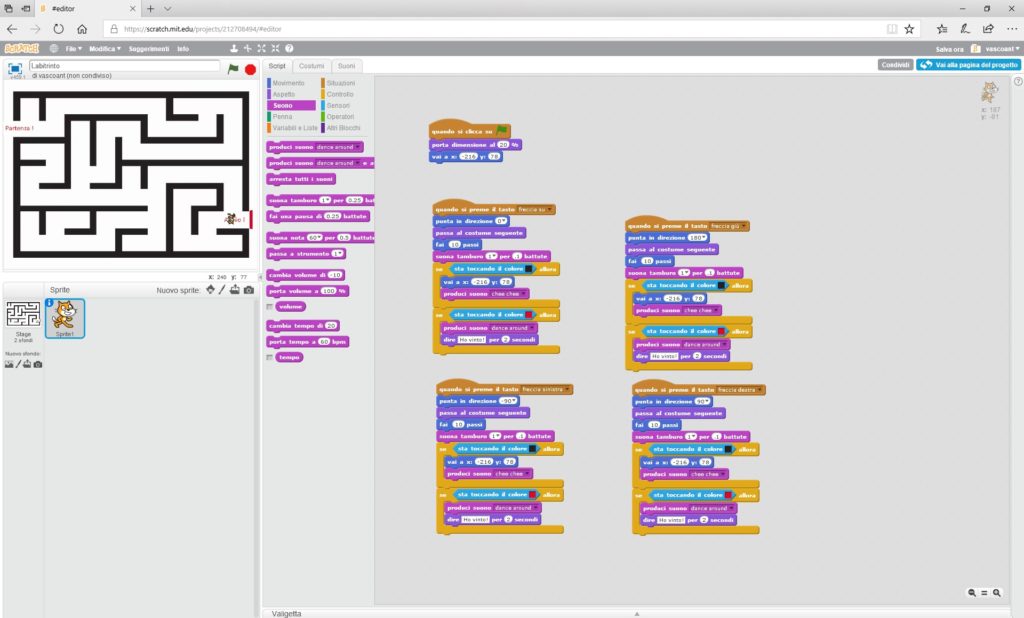Paint a new sprite with the brush icon

(x=222, y=289)
